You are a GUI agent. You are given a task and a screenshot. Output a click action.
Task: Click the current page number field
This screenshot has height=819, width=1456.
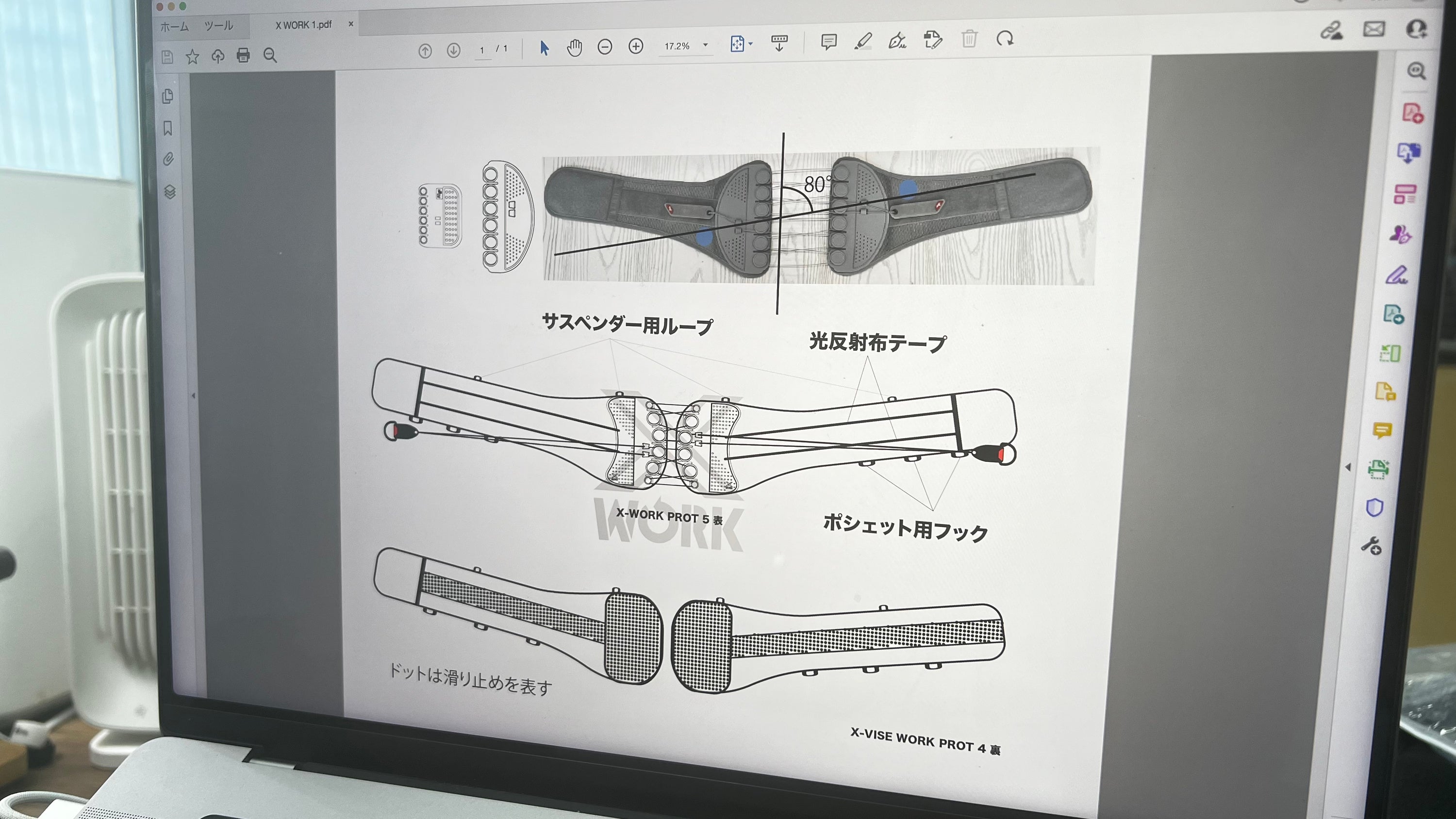point(482,50)
